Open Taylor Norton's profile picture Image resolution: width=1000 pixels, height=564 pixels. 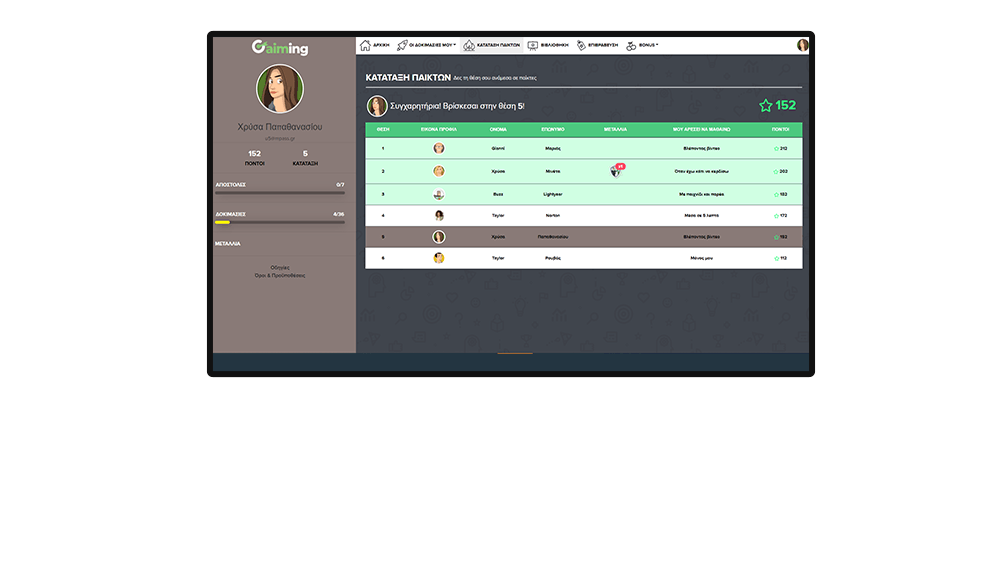pos(439,216)
